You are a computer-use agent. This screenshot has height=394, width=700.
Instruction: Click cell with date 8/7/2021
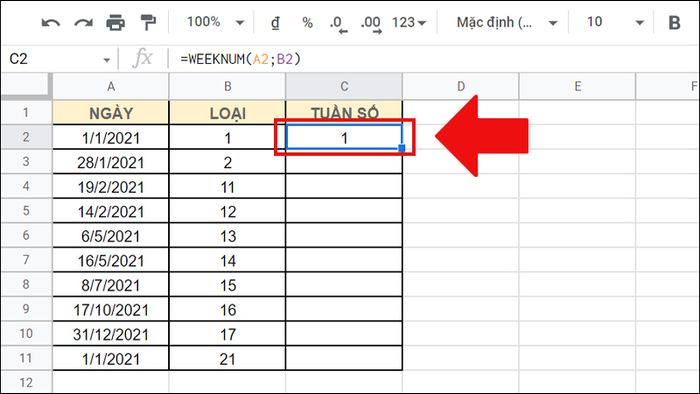pyautogui.click(x=111, y=285)
